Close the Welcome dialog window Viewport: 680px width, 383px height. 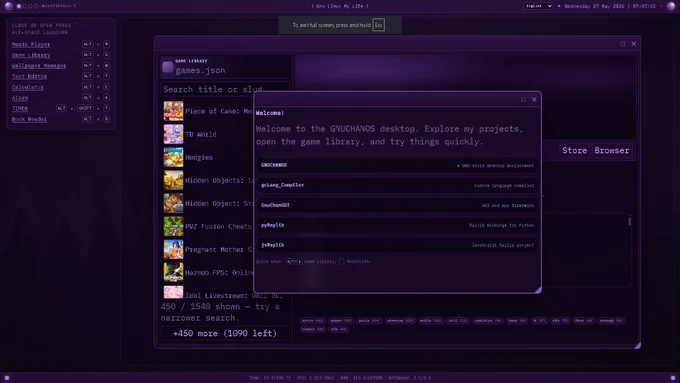534,99
